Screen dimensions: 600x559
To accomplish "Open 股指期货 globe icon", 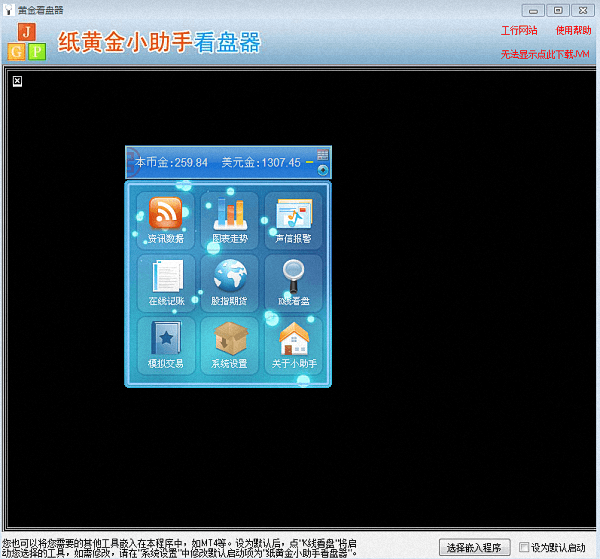I will click(229, 282).
